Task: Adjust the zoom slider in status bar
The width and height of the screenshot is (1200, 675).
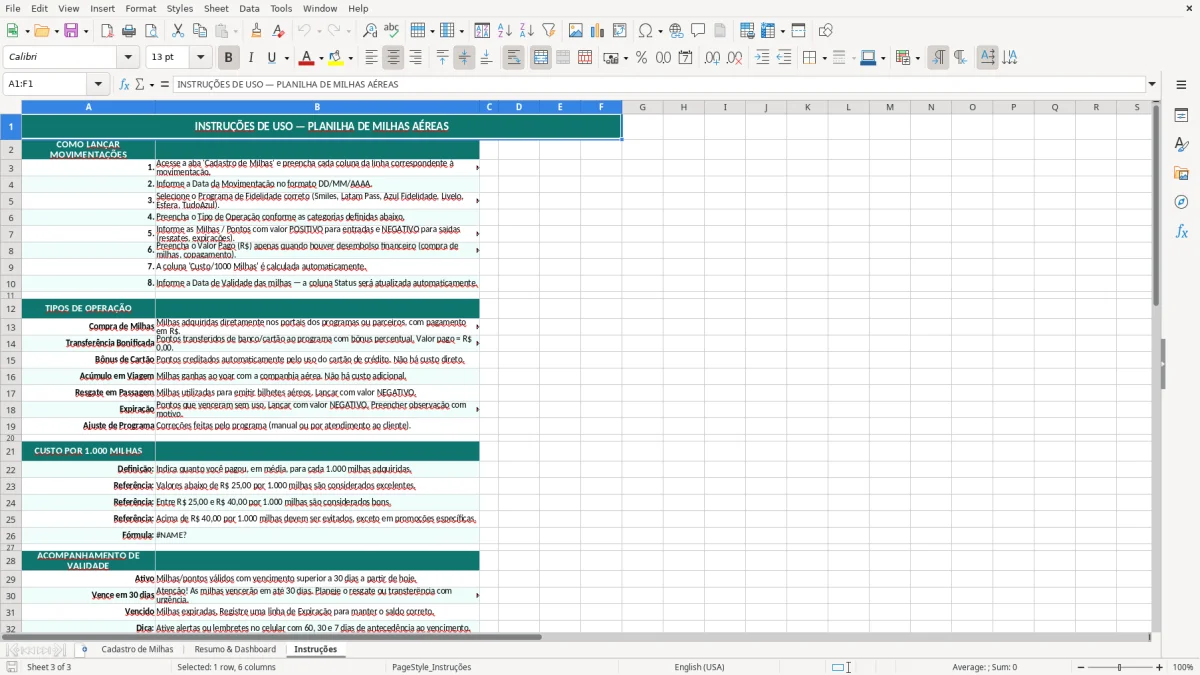Action: pyautogui.click(x=1119, y=667)
